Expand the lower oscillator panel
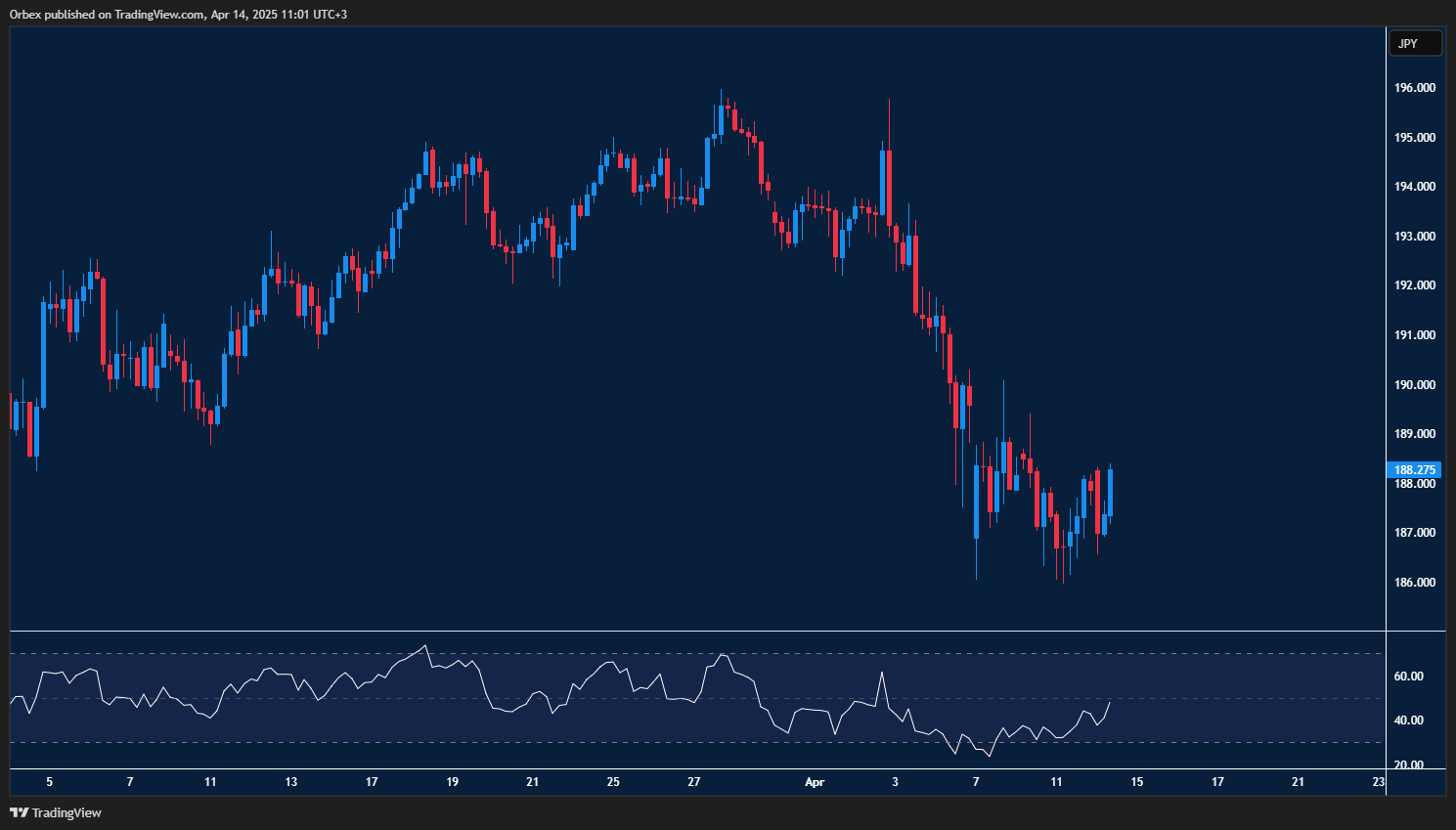The image size is (1456, 830). [684, 631]
